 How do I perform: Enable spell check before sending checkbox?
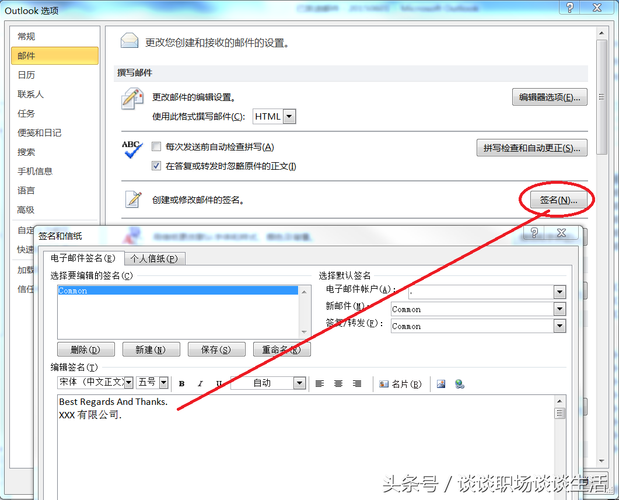point(156,147)
